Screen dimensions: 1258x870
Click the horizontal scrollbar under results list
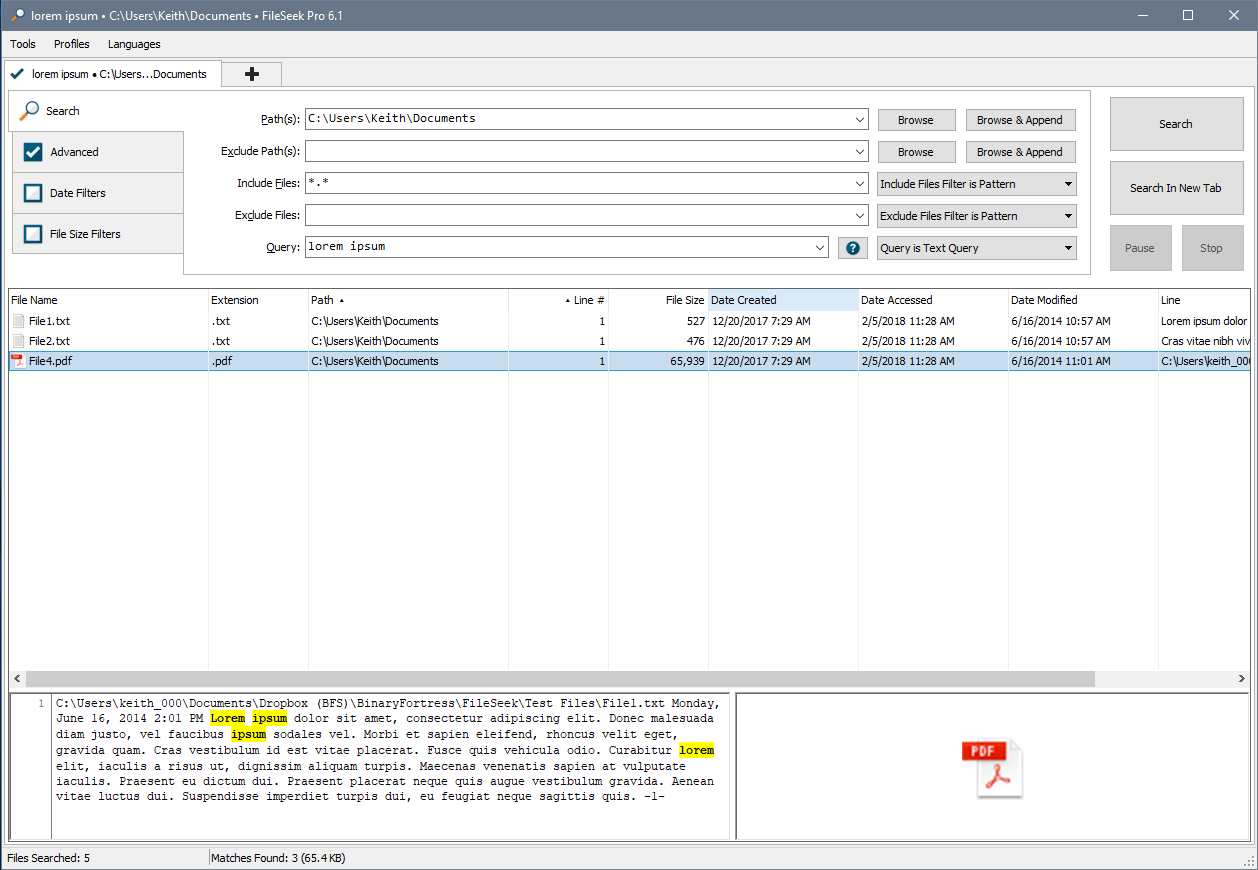[x=560, y=679]
